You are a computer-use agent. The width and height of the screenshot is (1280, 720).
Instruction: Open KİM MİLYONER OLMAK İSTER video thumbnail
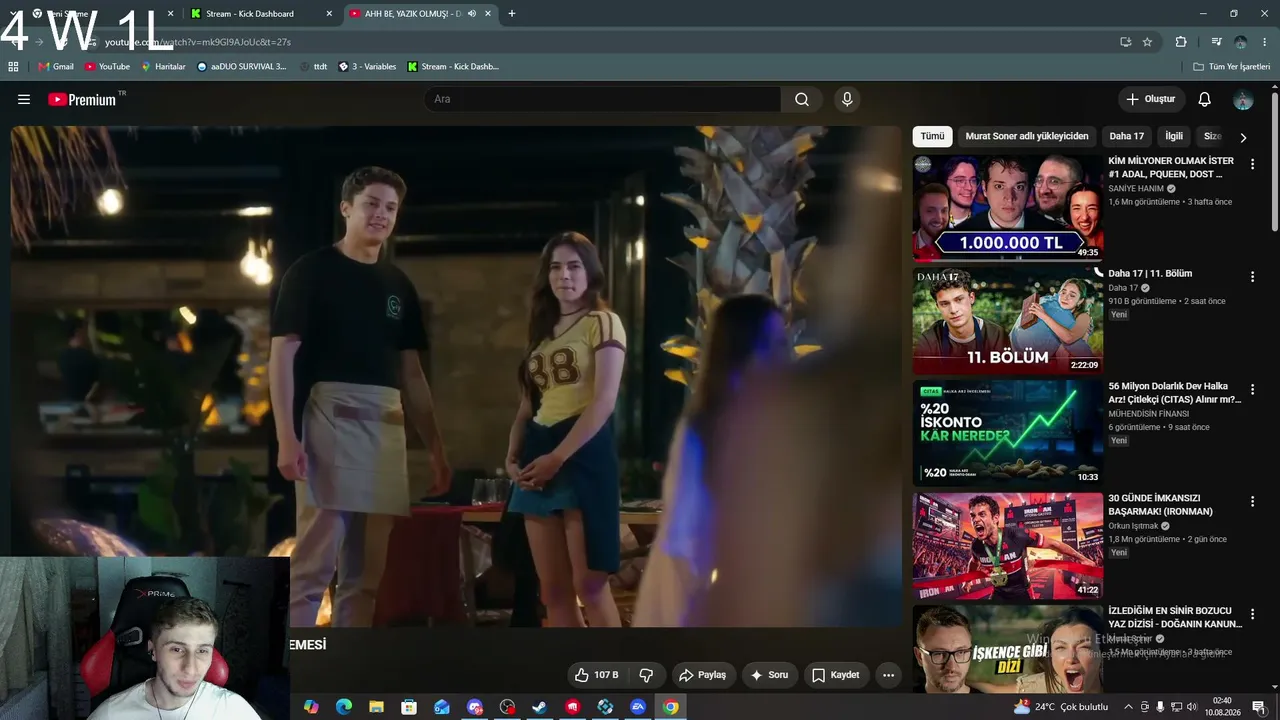1008,208
